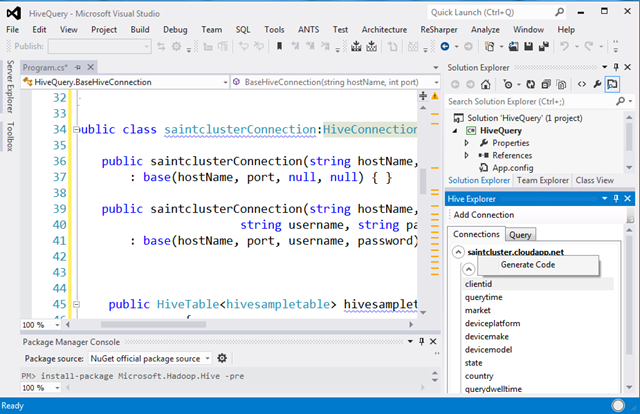Expand the References node in solution tree
The width and height of the screenshot is (640, 414).
point(467,155)
